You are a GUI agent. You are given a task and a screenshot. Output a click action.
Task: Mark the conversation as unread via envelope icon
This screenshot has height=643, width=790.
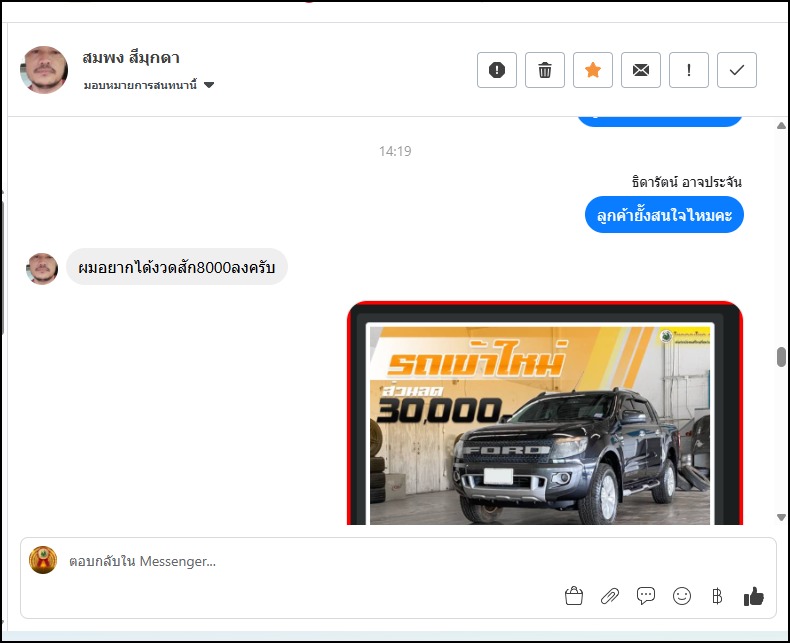coord(641,70)
